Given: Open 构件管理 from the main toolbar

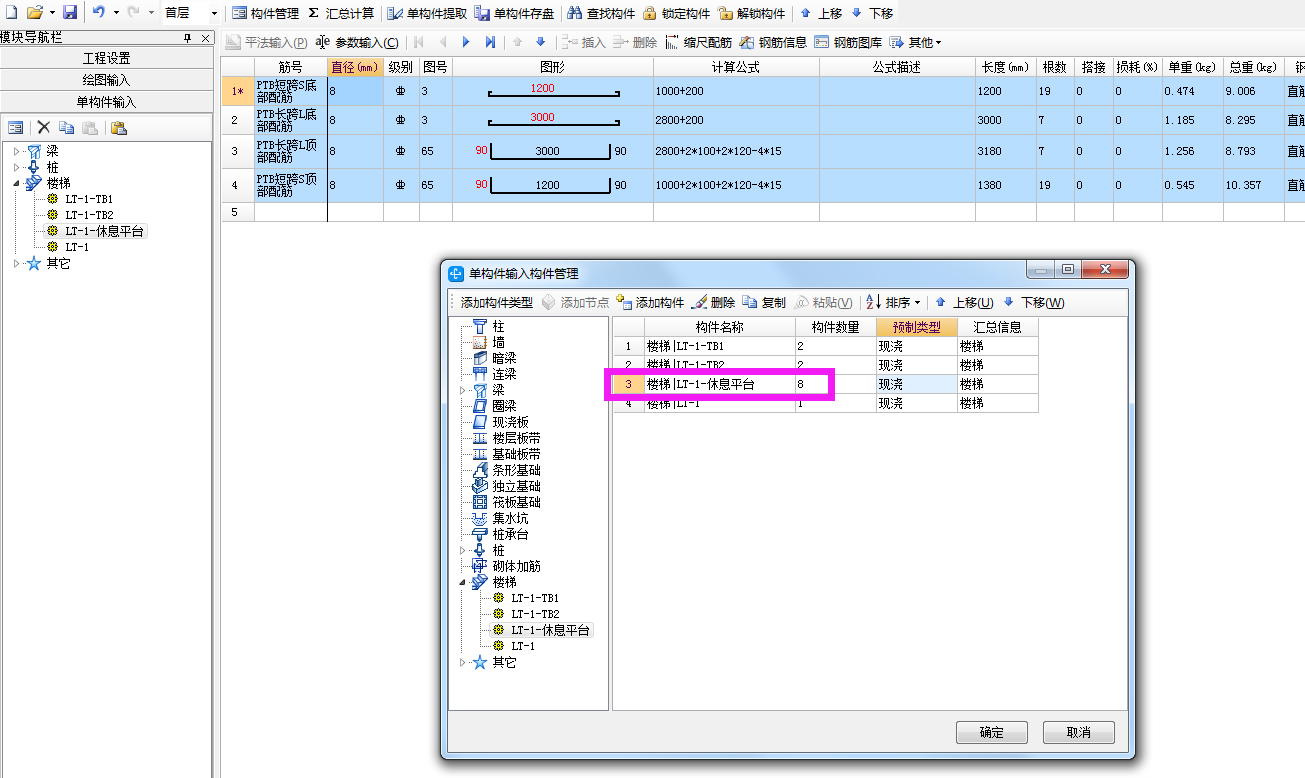Looking at the screenshot, I should [265, 13].
